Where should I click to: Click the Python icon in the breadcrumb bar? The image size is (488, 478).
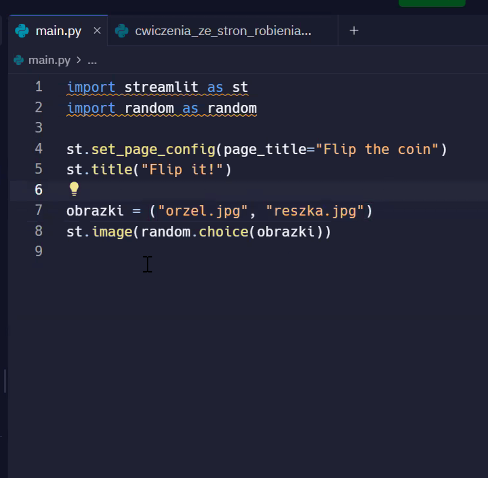19,60
